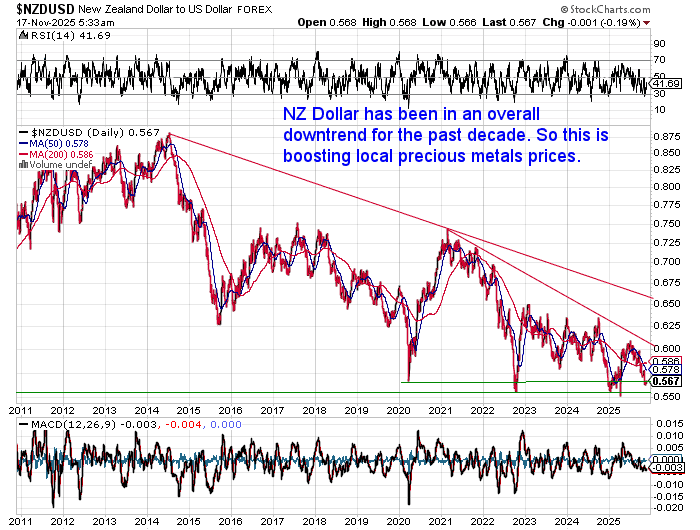Click the 'RSI(14) 41.69' panel label
Viewport: 700px width, 530px height.
click(71, 35)
